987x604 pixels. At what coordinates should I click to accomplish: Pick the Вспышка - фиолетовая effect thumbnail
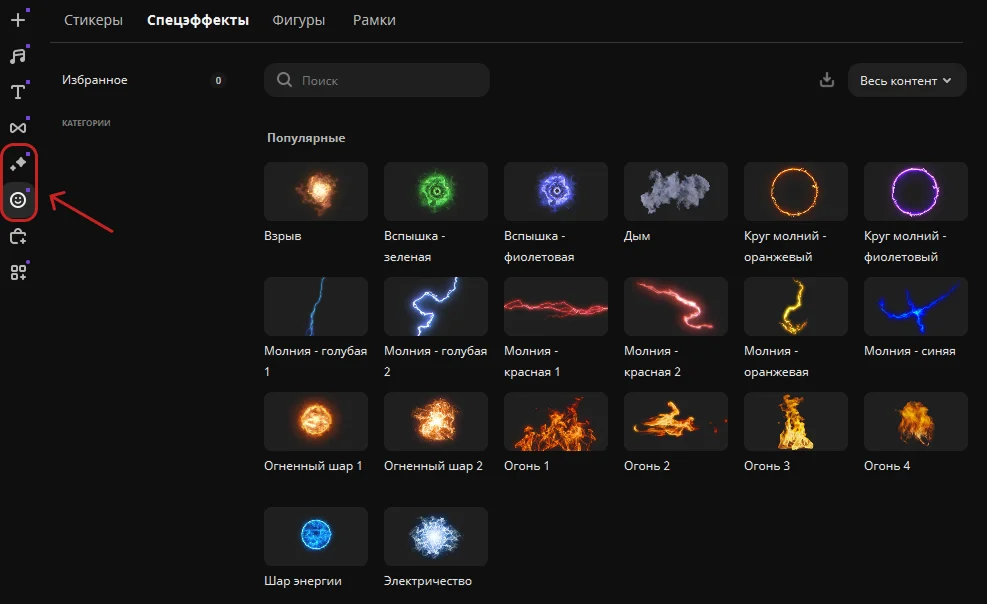[x=556, y=191]
